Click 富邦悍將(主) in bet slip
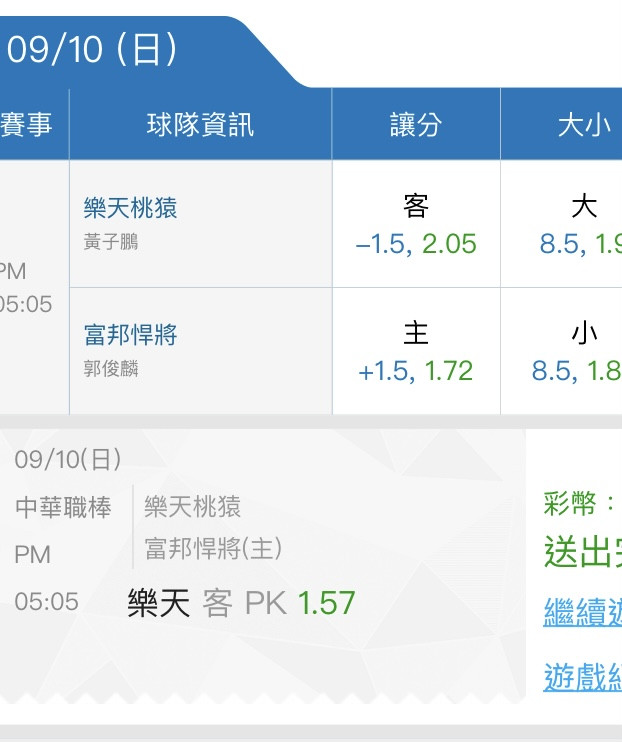The height and width of the screenshot is (742, 622). 213,548
